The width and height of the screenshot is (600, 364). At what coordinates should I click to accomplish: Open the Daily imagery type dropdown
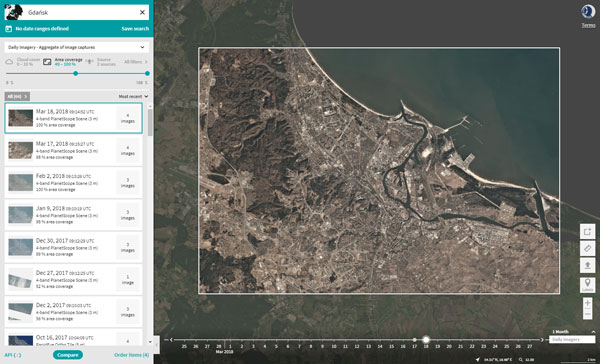coord(77,47)
